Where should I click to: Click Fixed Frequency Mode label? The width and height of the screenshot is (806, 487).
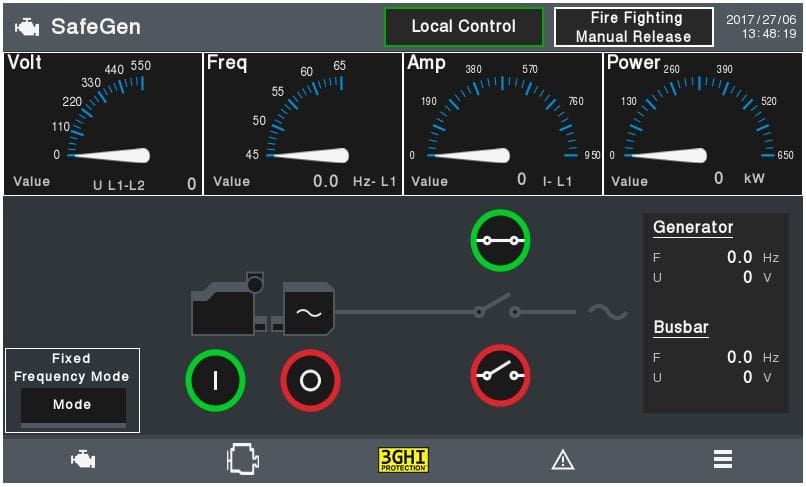click(x=71, y=367)
